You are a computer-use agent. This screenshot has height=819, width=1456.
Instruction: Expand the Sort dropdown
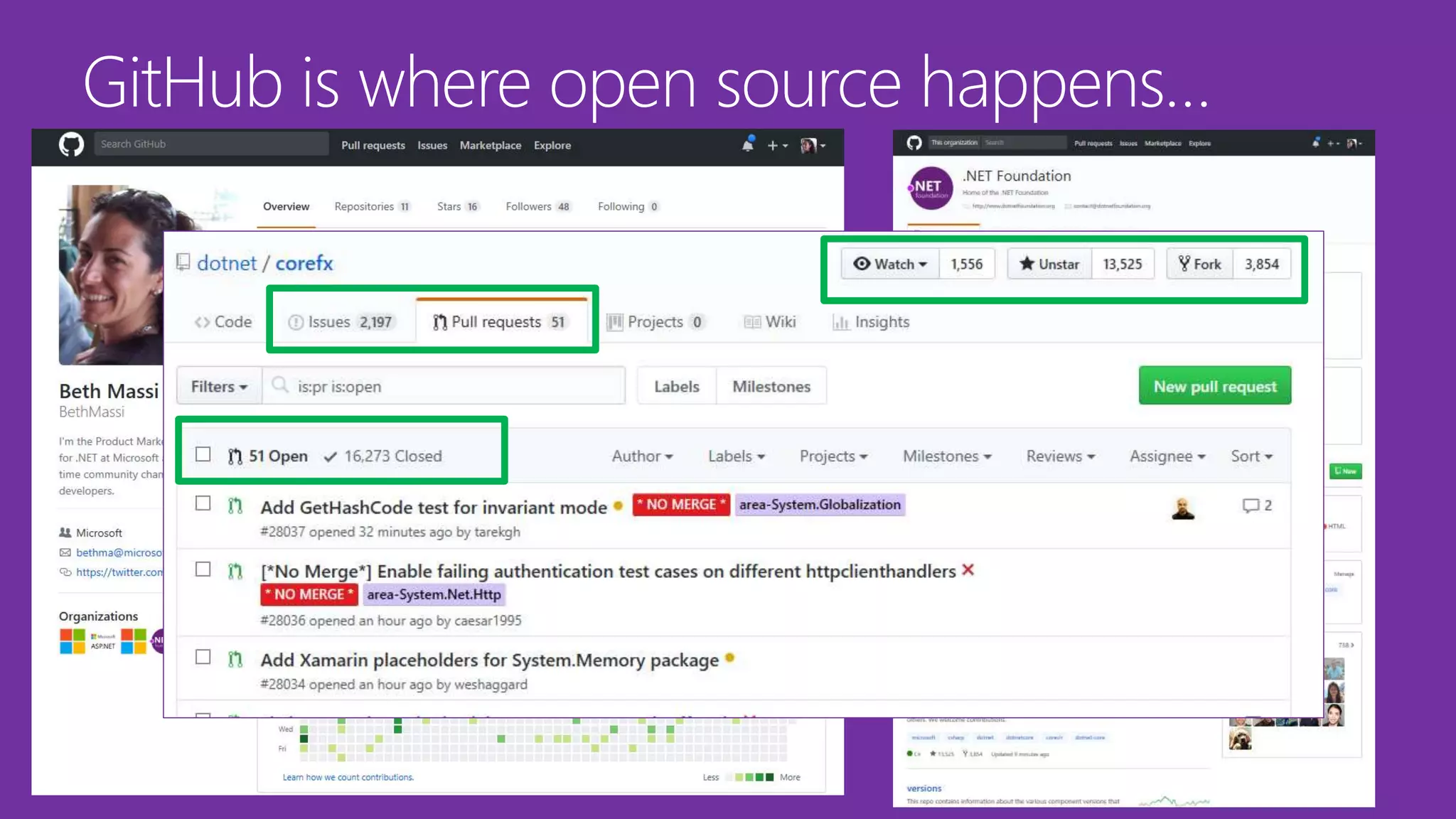tap(1251, 456)
